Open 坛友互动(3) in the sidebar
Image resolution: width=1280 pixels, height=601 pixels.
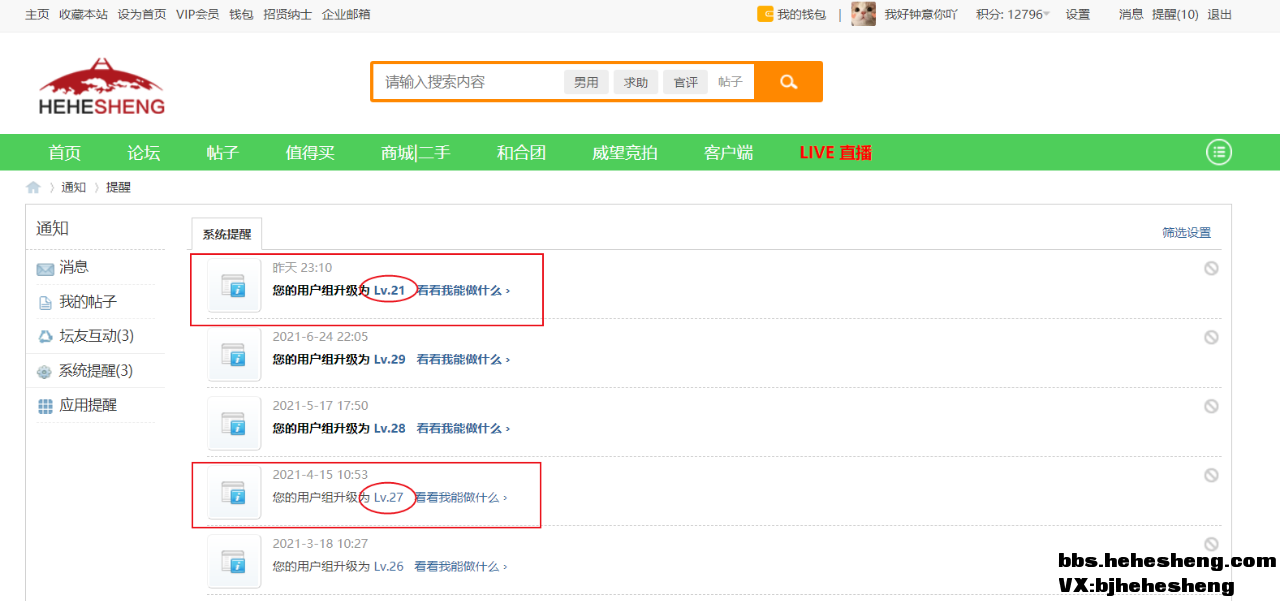pos(96,336)
